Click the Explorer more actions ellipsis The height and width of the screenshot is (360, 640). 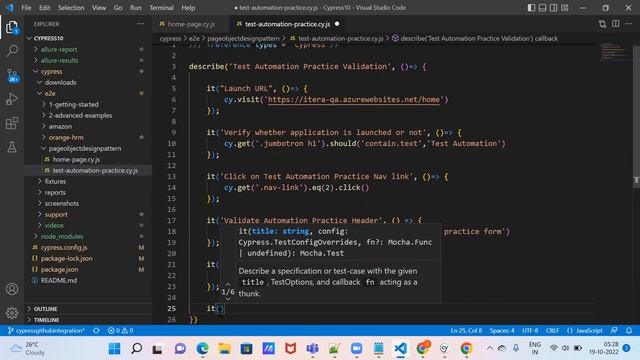[x=140, y=24]
